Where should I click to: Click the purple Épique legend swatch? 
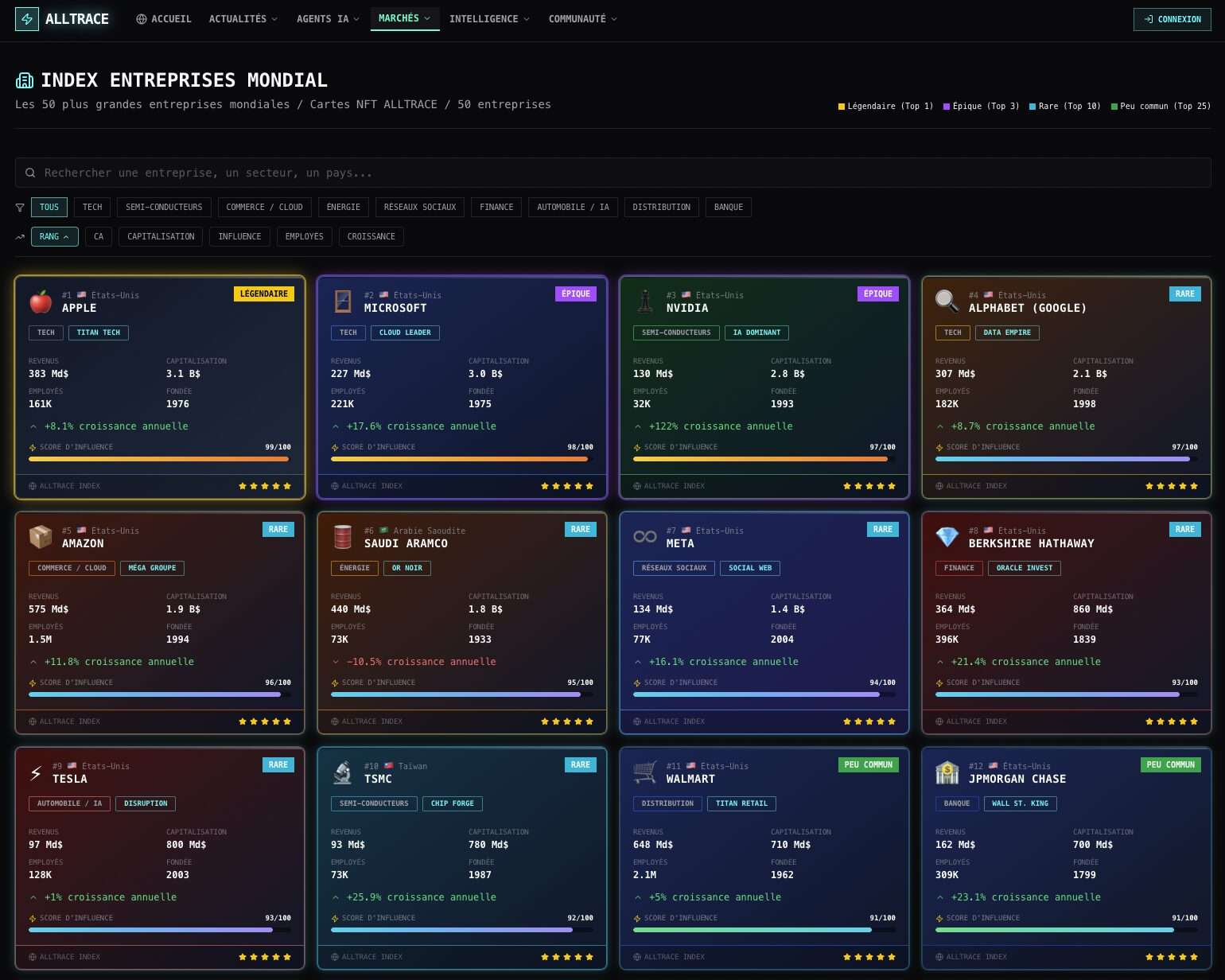click(x=947, y=107)
